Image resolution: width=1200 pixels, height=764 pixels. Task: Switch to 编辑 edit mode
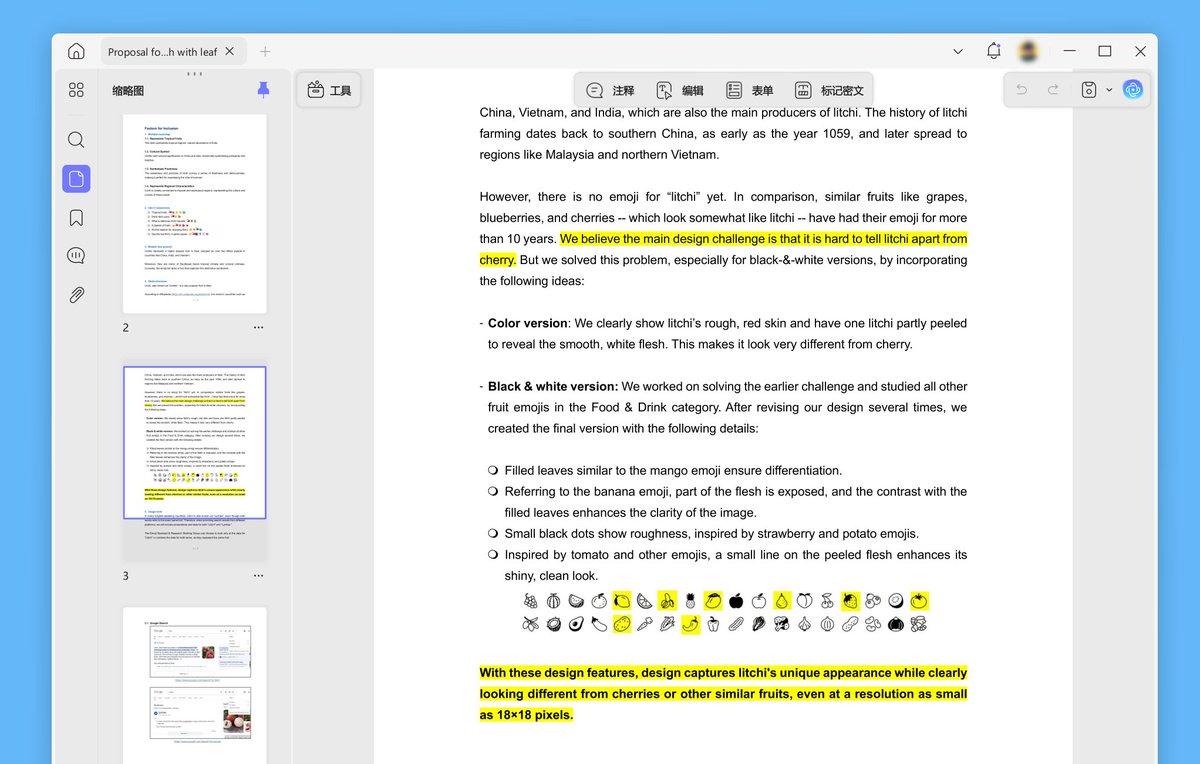679,90
